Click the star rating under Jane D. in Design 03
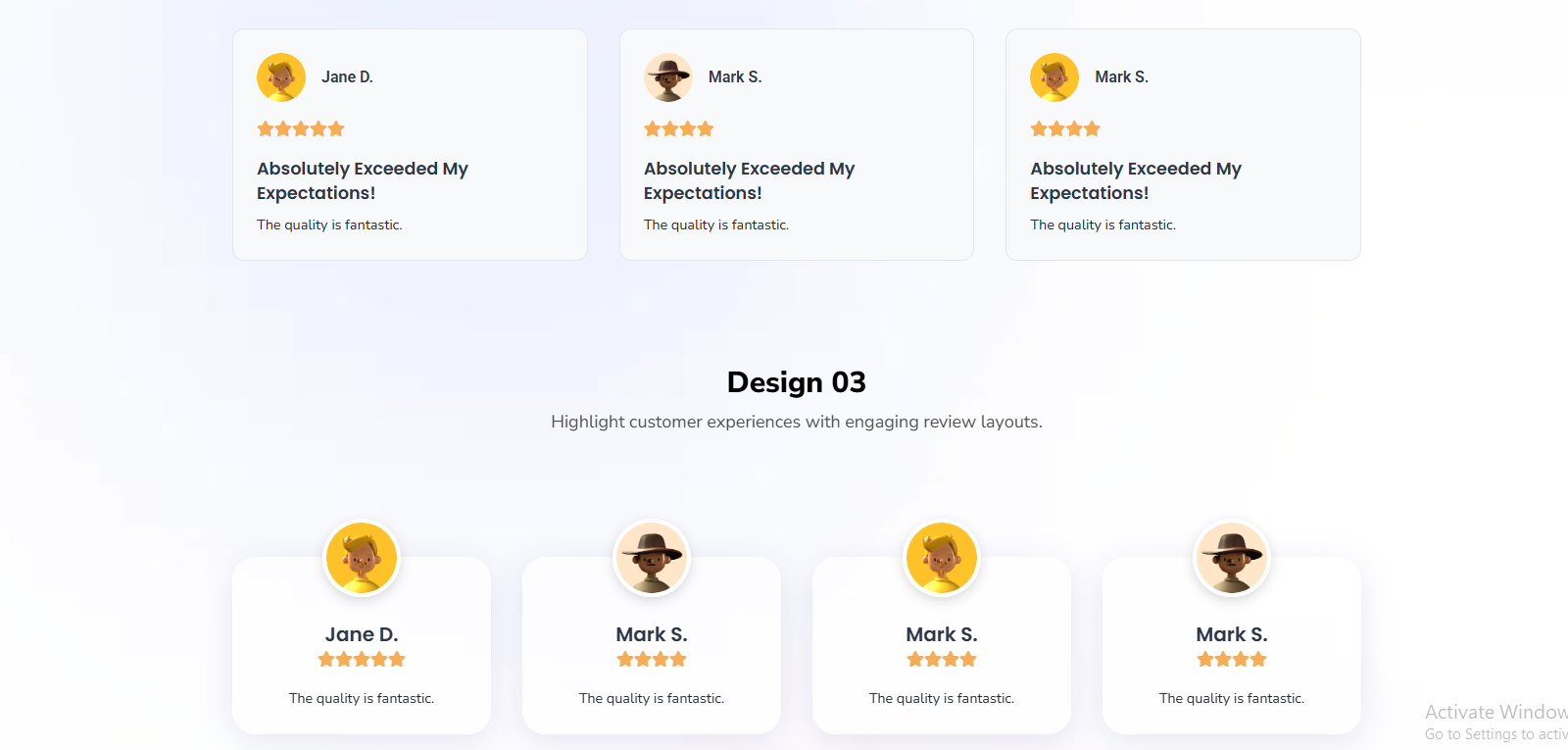 (362, 659)
